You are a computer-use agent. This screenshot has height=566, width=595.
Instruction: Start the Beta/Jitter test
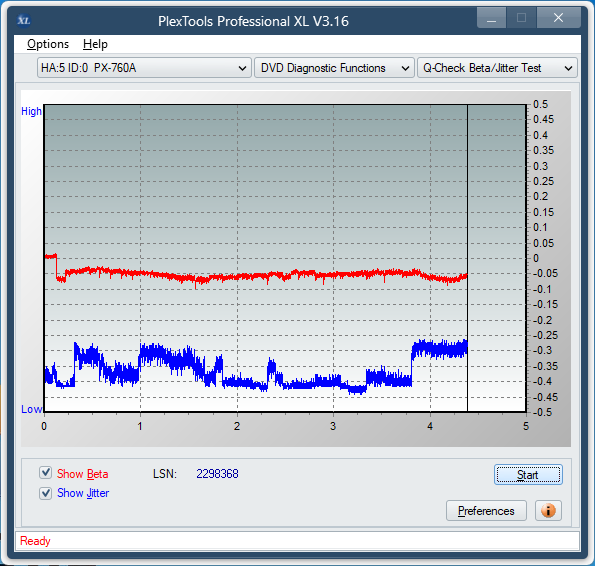pyautogui.click(x=528, y=475)
